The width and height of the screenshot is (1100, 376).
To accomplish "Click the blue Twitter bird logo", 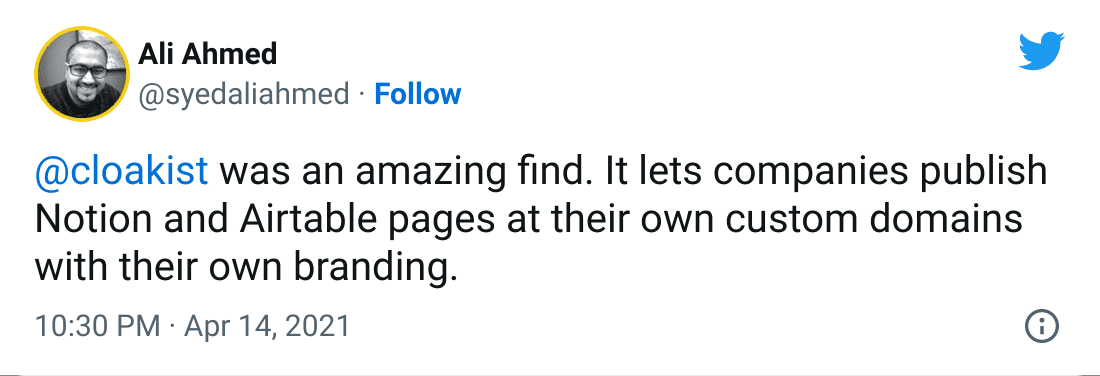I will point(1041,51).
